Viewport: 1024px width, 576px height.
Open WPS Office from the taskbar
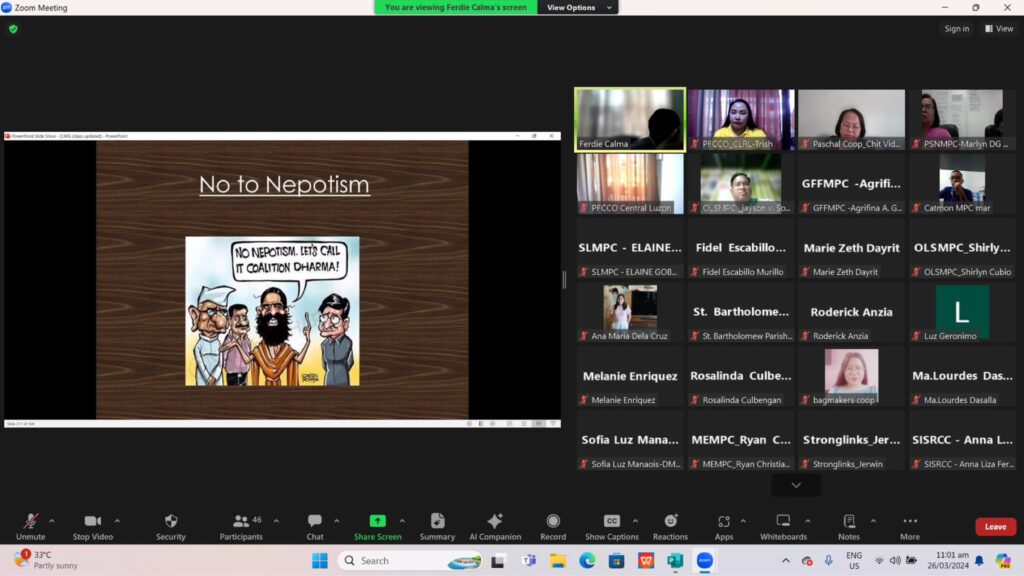[x=646, y=560]
